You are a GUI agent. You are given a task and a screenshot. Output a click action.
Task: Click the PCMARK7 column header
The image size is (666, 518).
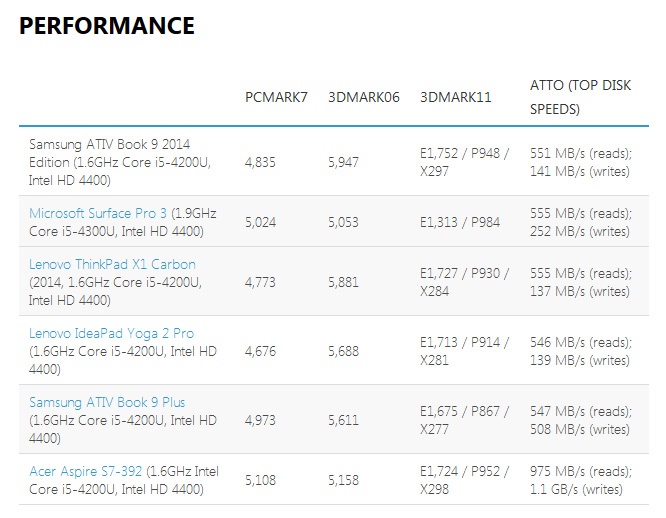tap(276, 97)
